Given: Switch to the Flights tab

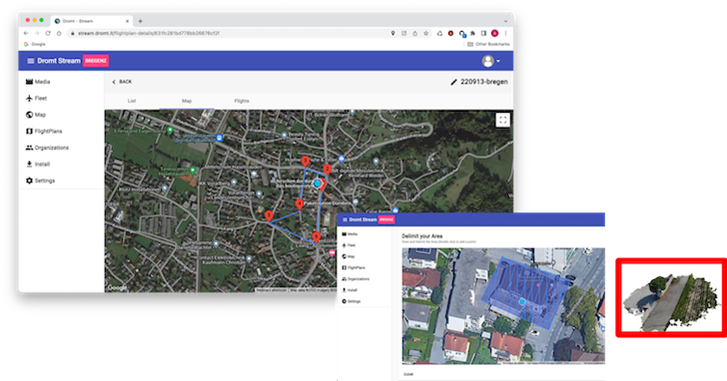Looking at the screenshot, I should [x=242, y=101].
